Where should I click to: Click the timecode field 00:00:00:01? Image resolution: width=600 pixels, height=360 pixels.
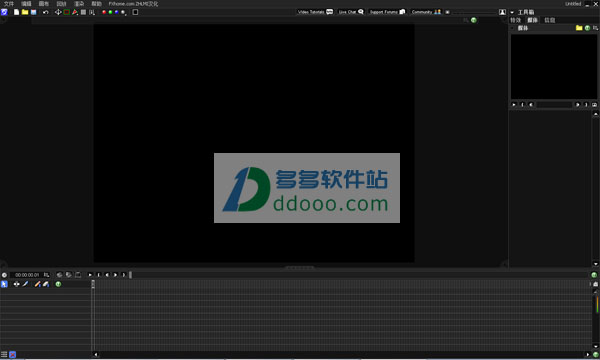click(27, 275)
